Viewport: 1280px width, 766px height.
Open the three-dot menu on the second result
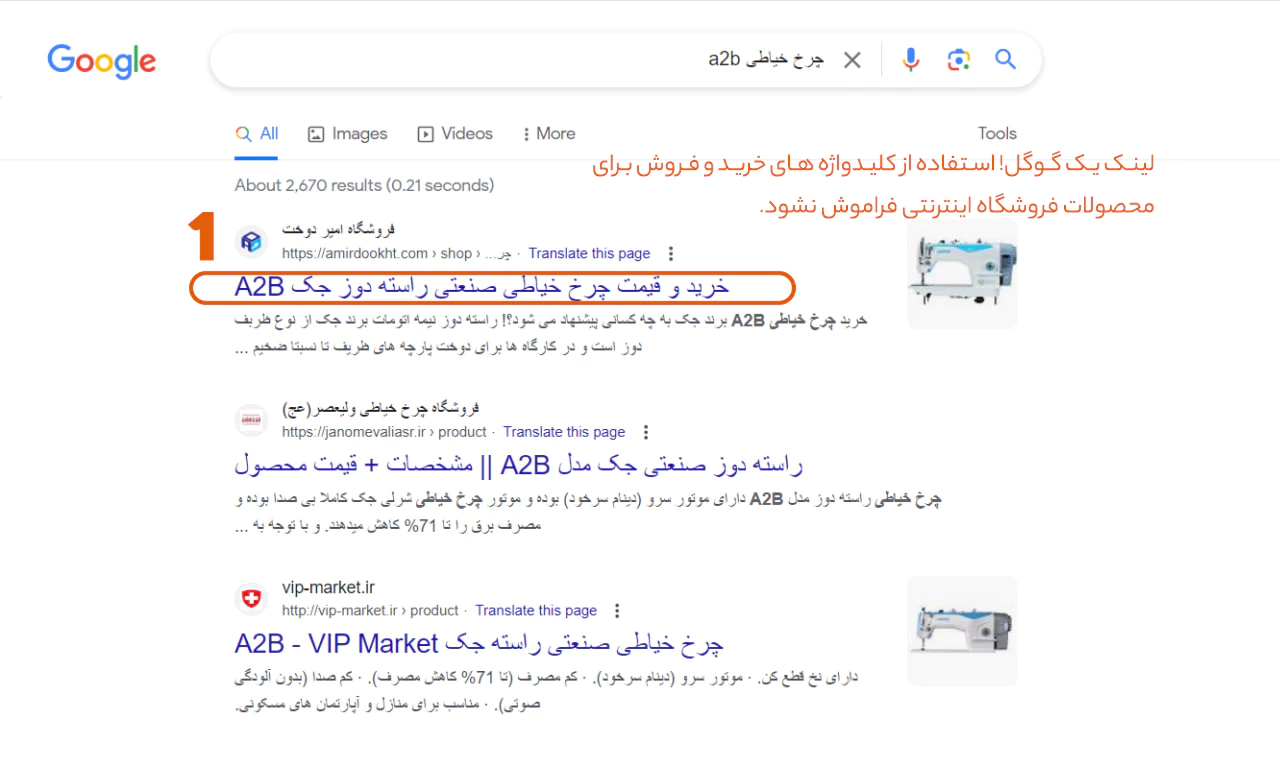[646, 431]
